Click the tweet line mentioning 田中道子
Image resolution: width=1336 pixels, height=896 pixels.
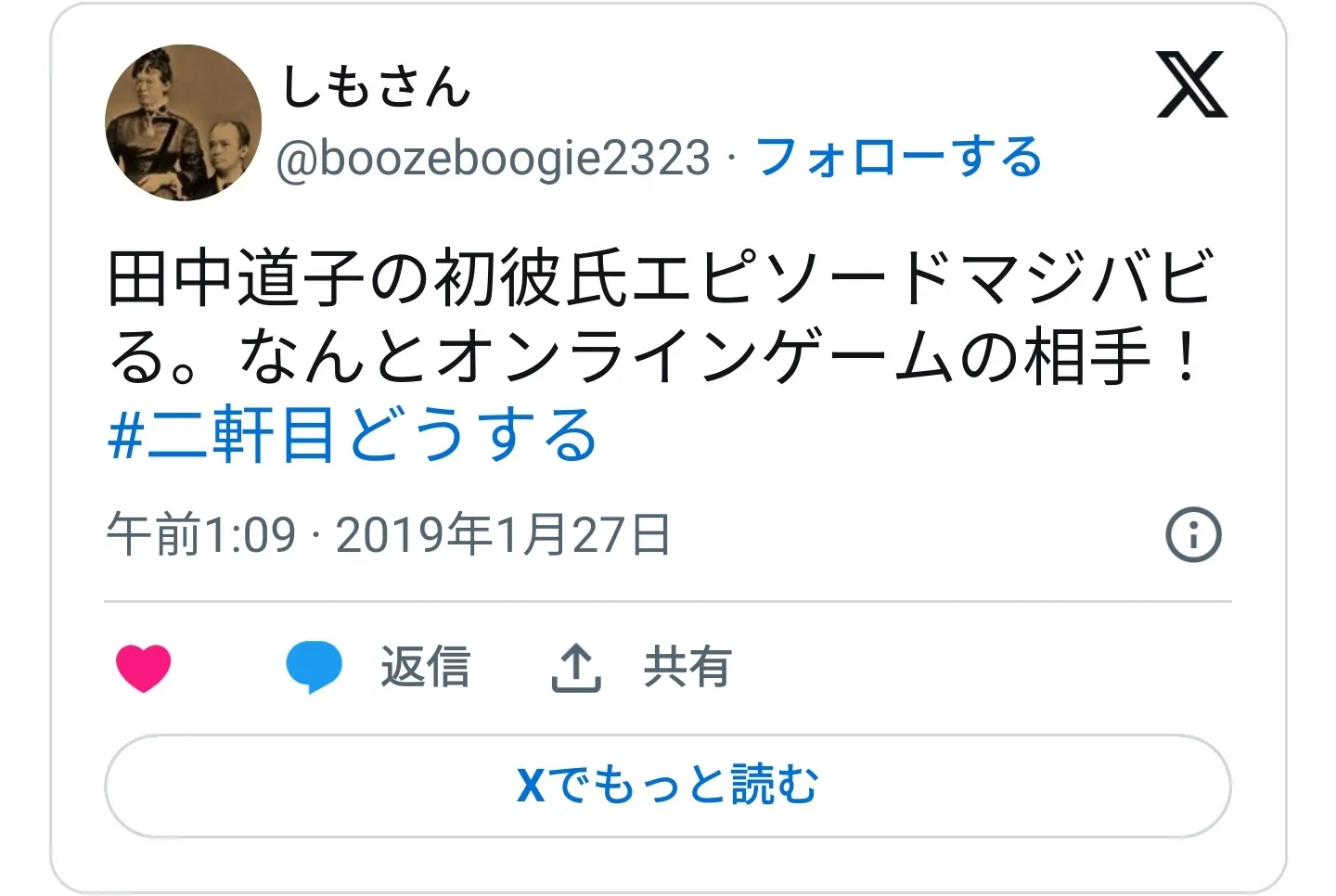point(661,277)
